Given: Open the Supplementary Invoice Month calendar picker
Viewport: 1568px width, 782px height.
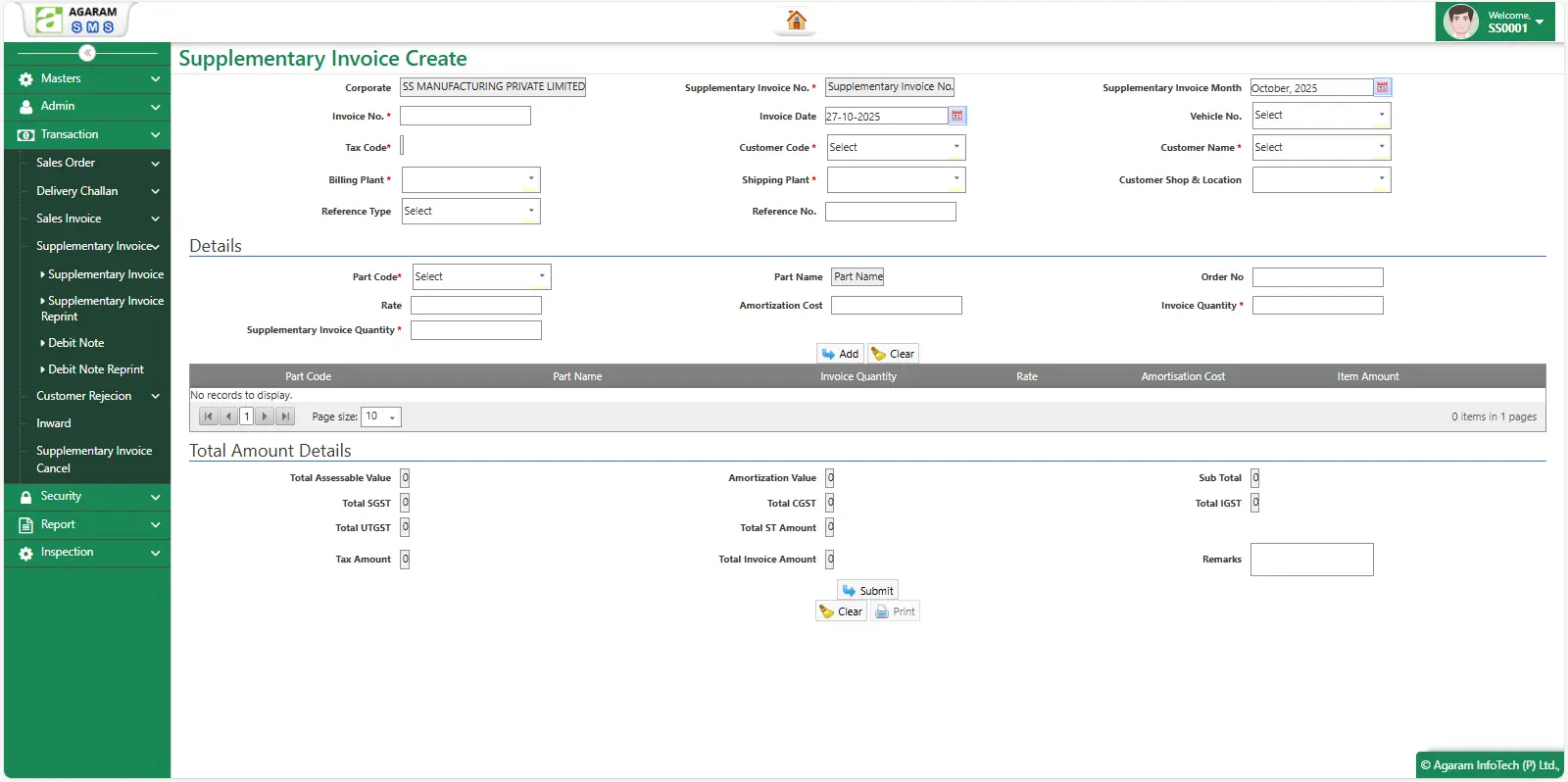Looking at the screenshot, I should pyautogui.click(x=1382, y=87).
